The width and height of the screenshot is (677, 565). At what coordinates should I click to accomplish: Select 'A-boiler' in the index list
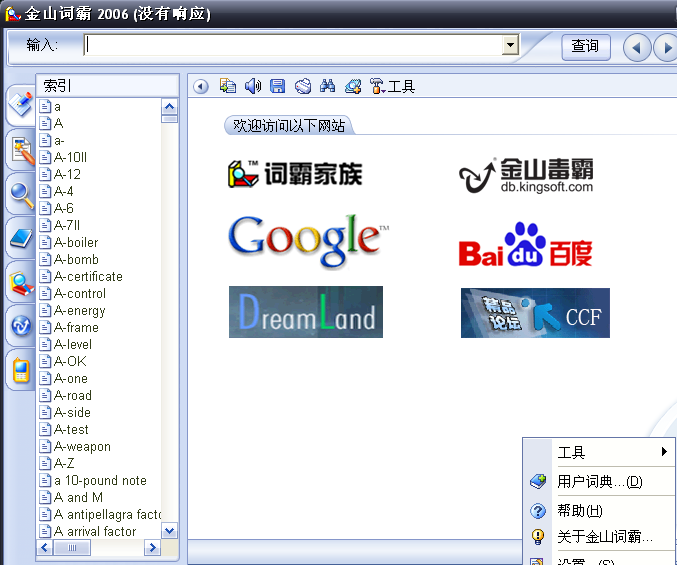pyautogui.click(x=76, y=243)
